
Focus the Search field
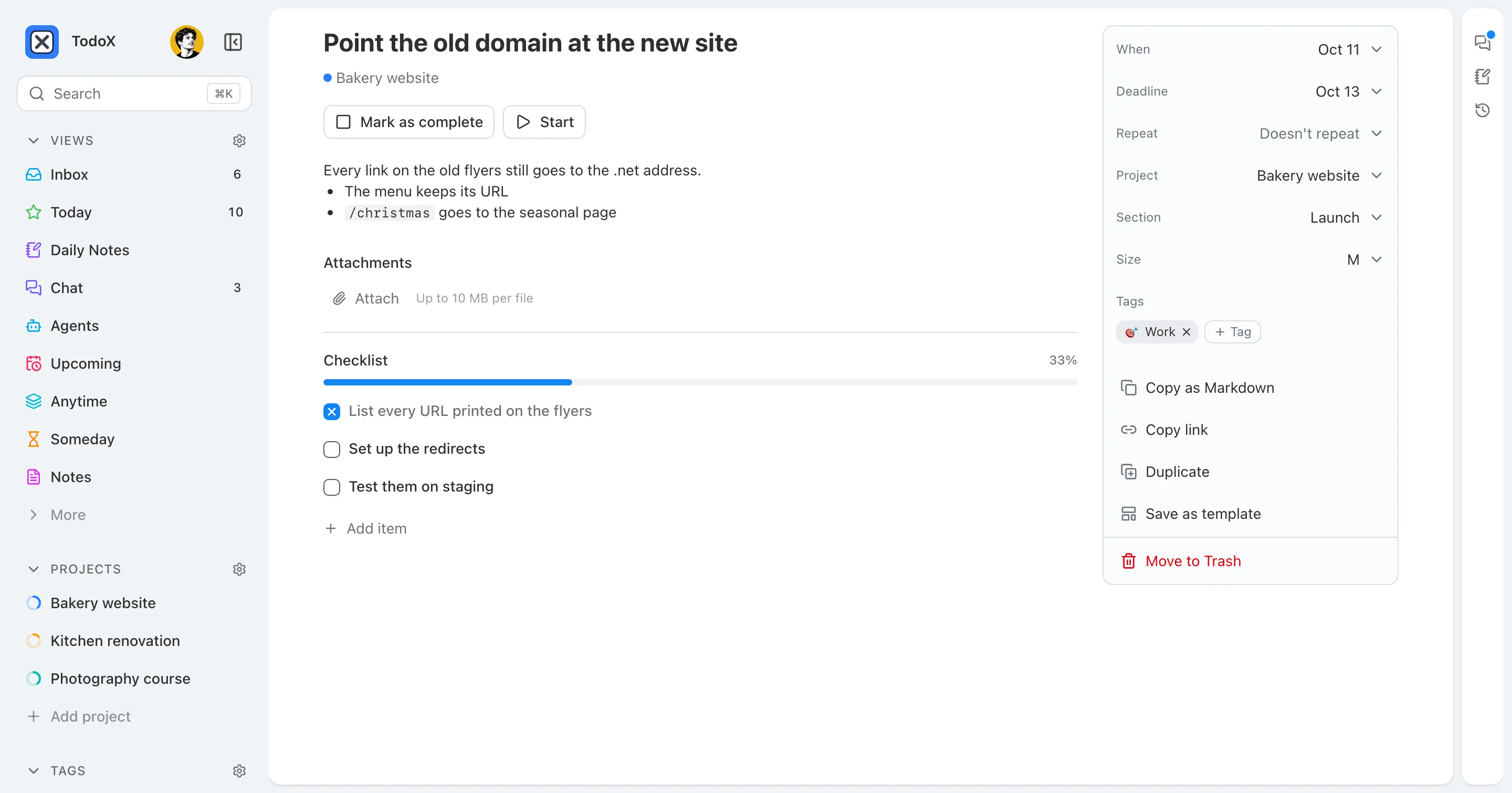click(134, 93)
